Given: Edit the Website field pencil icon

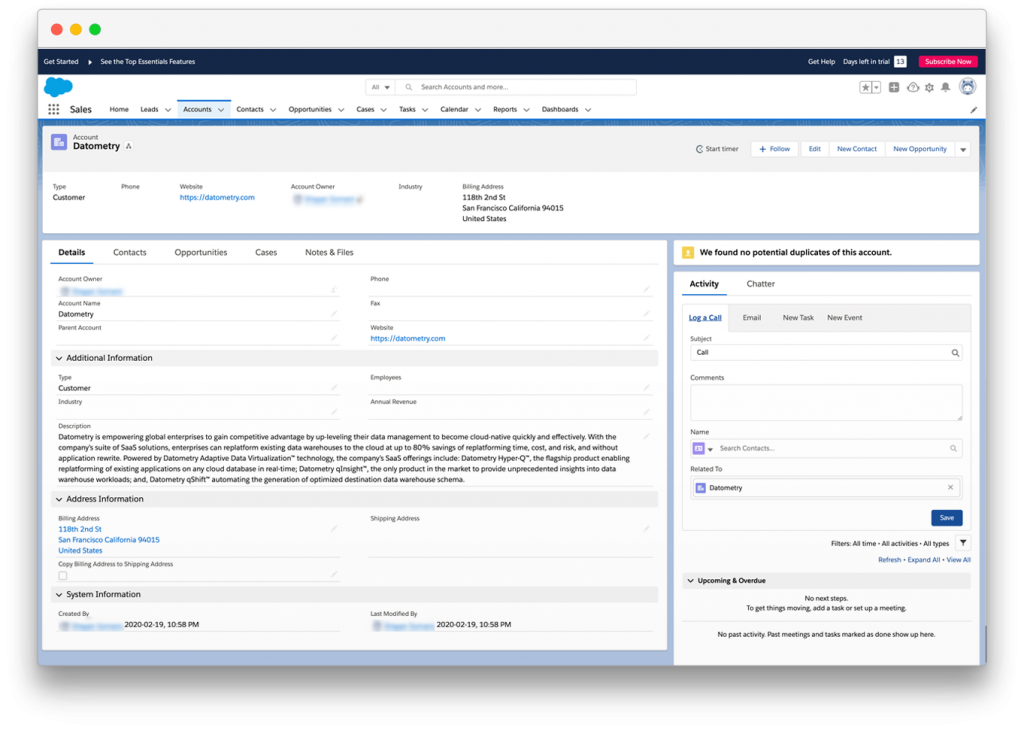Looking at the screenshot, I should pos(646,338).
